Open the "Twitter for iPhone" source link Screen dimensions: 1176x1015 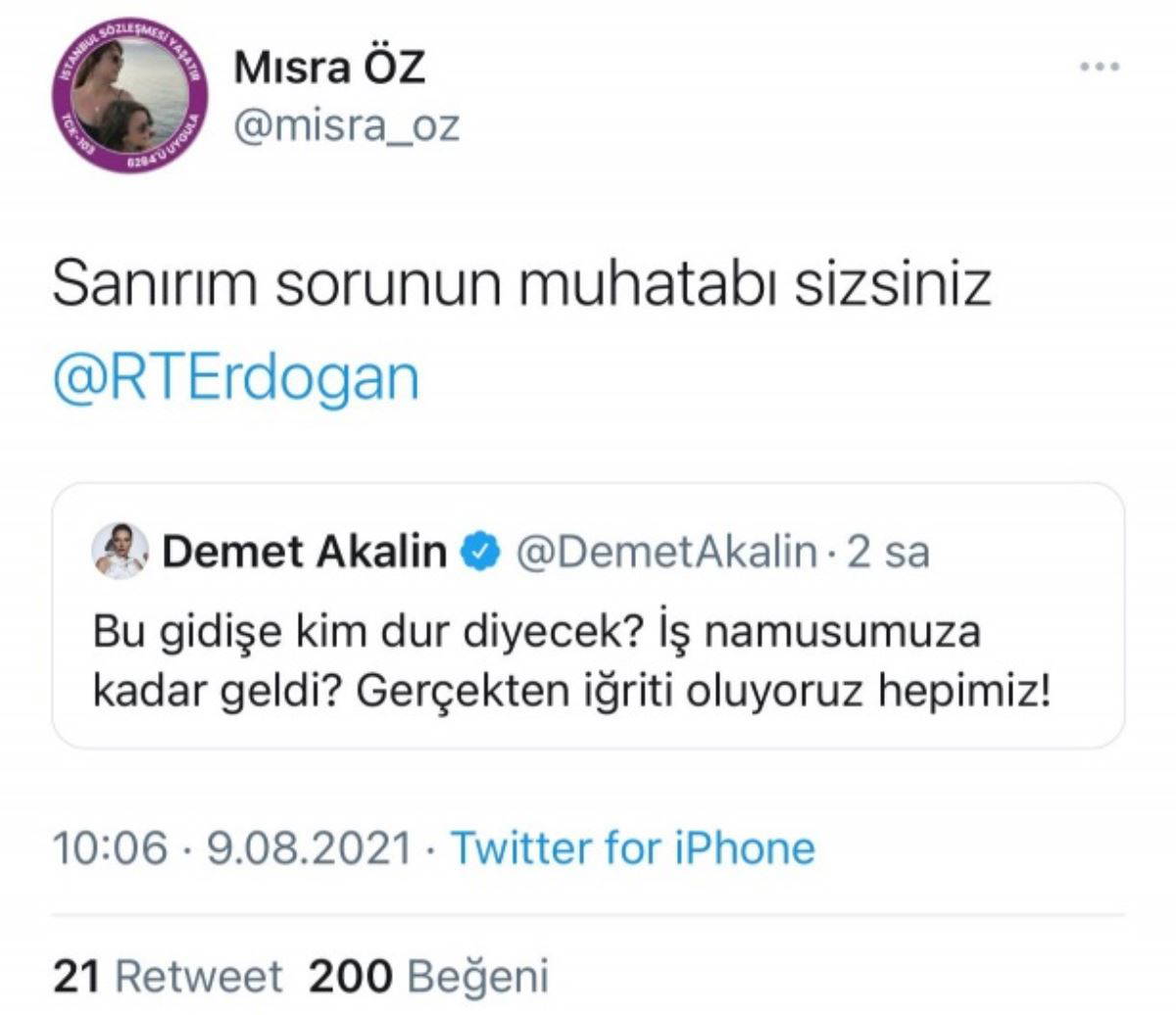click(x=632, y=847)
